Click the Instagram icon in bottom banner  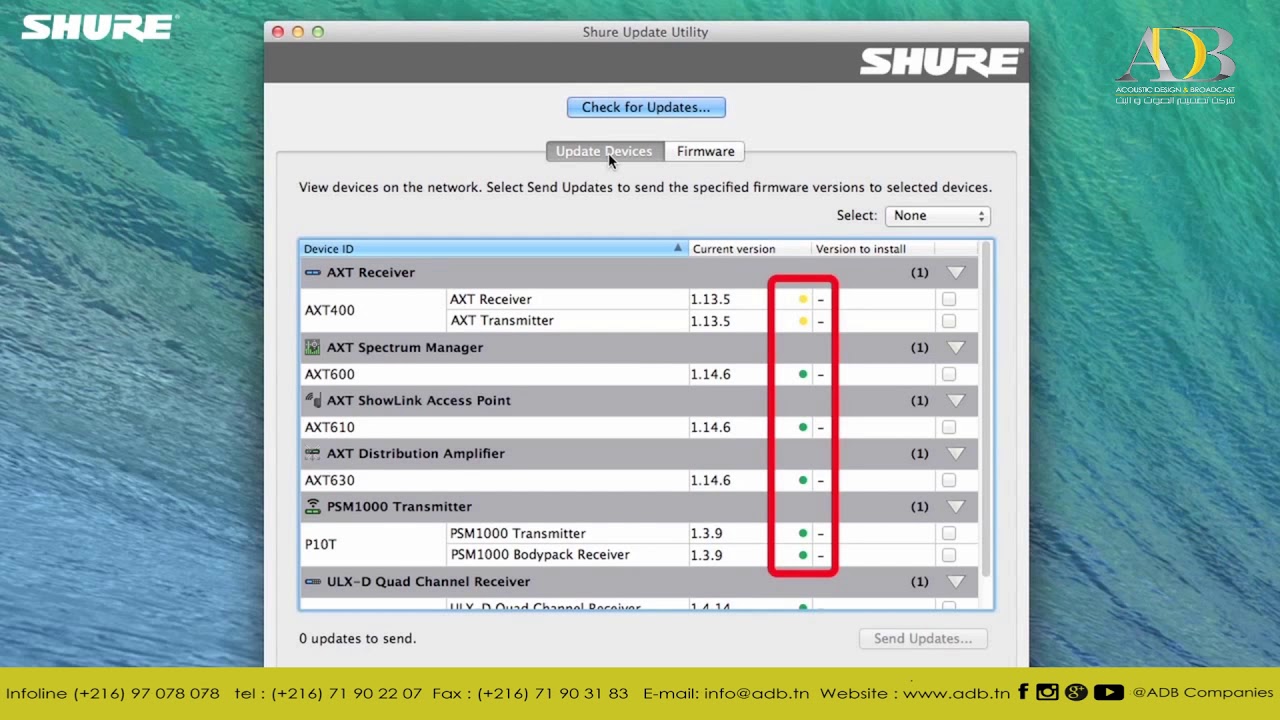pos(1047,692)
